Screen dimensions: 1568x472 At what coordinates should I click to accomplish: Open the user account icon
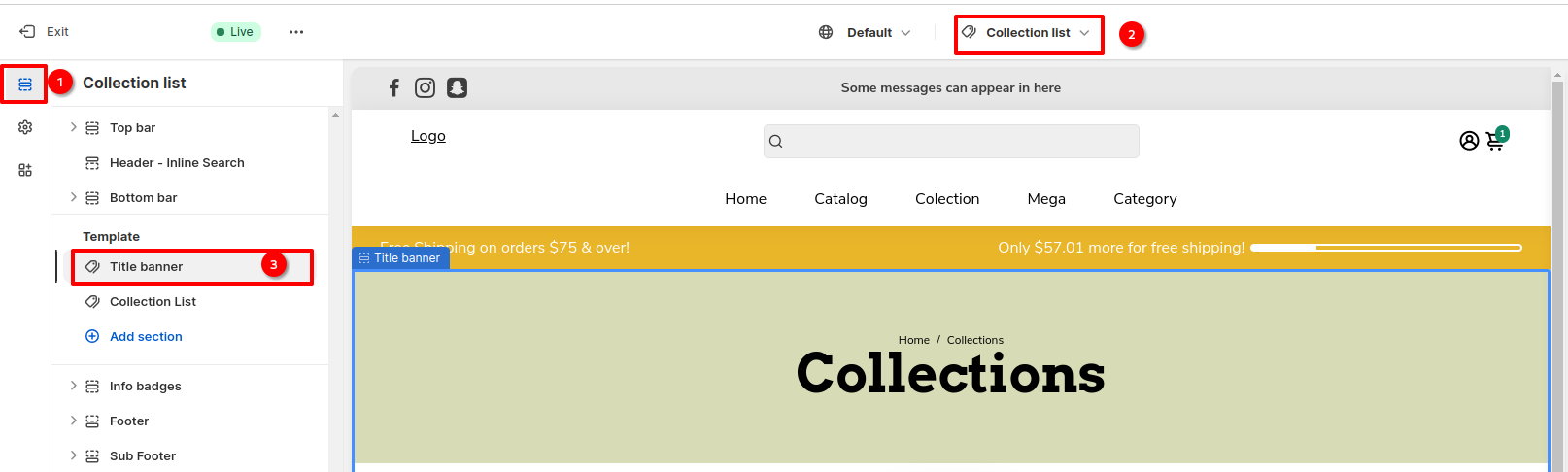pos(1469,141)
